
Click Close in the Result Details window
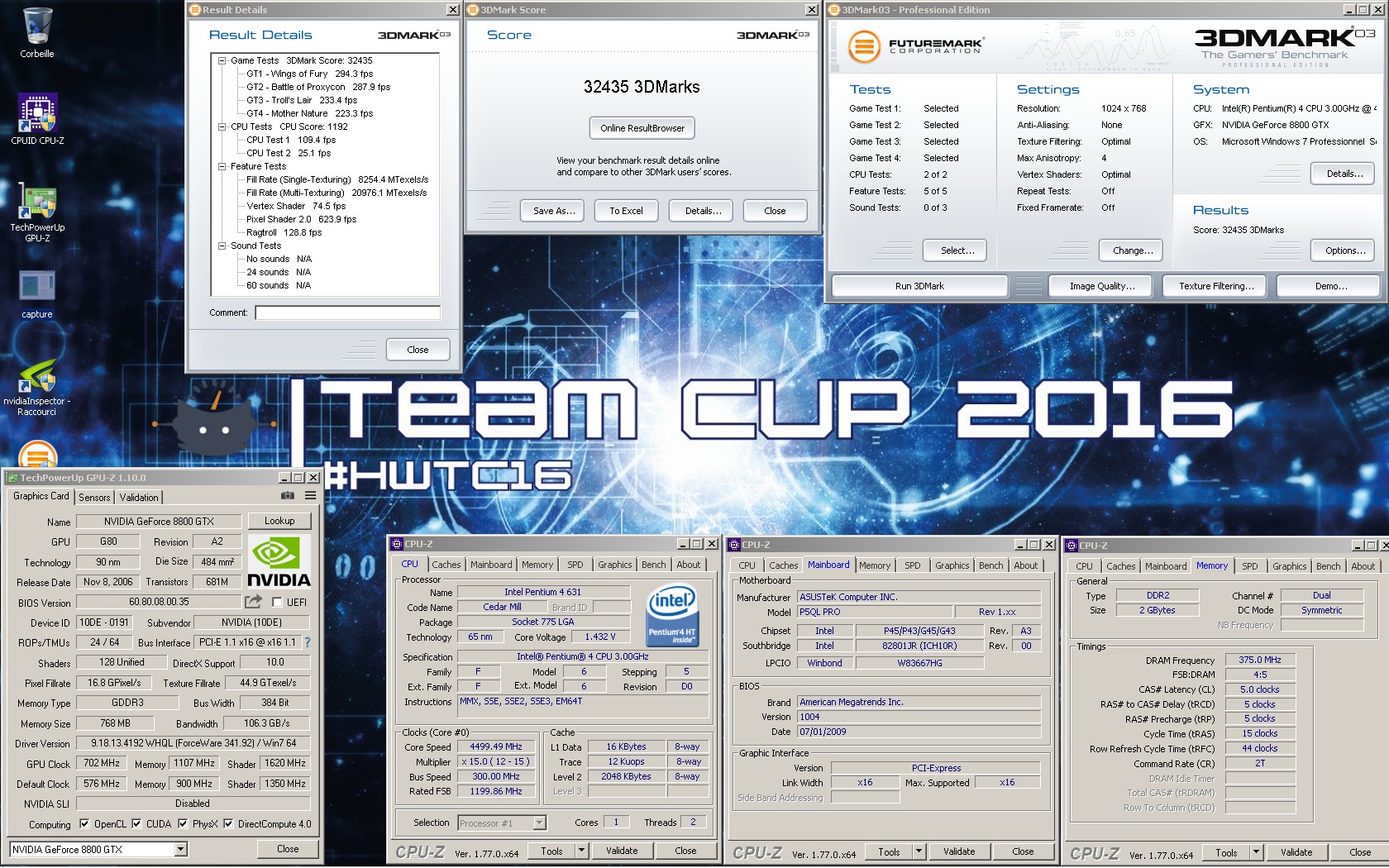(418, 350)
